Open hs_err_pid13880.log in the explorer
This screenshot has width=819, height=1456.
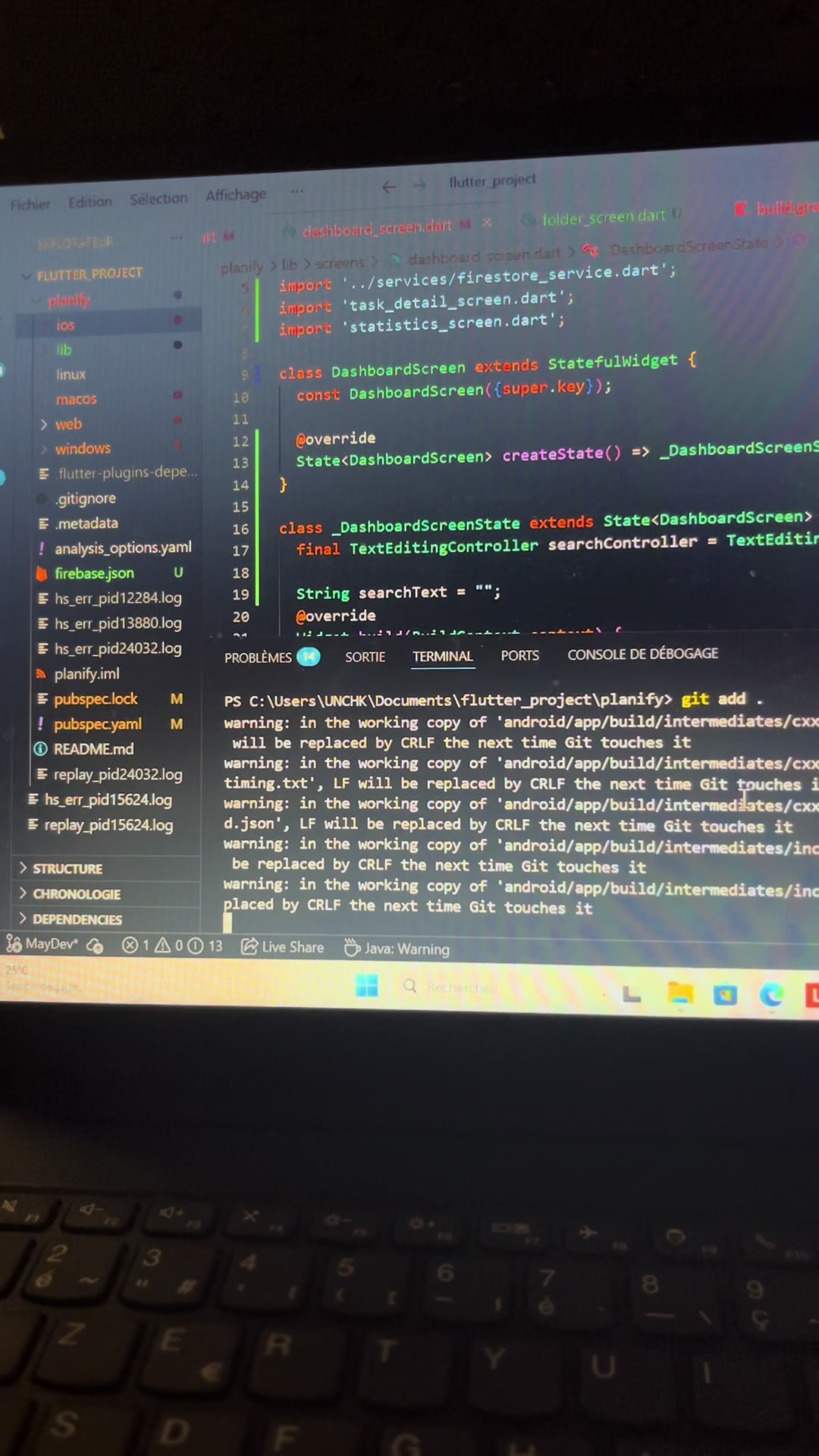pyautogui.click(x=118, y=623)
